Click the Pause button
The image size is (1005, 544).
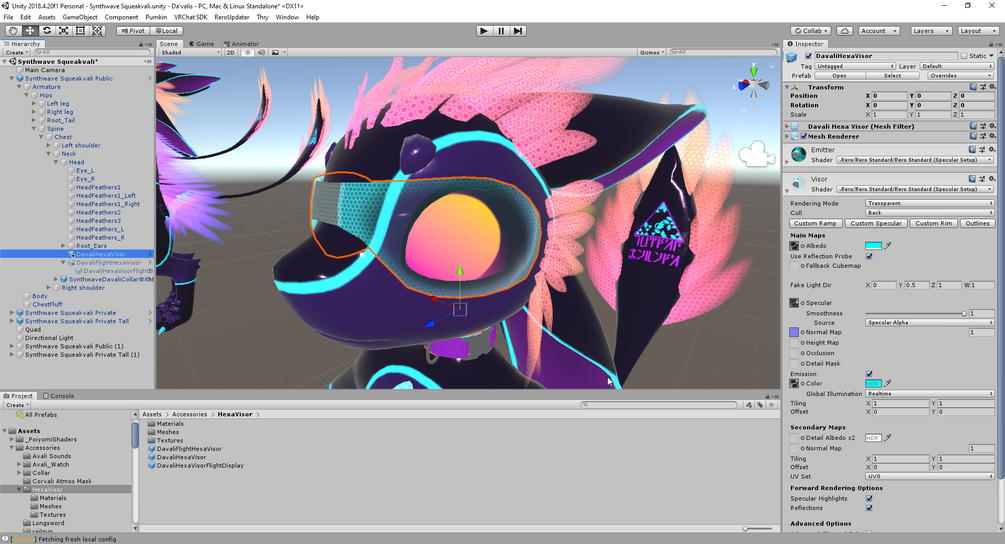[501, 31]
